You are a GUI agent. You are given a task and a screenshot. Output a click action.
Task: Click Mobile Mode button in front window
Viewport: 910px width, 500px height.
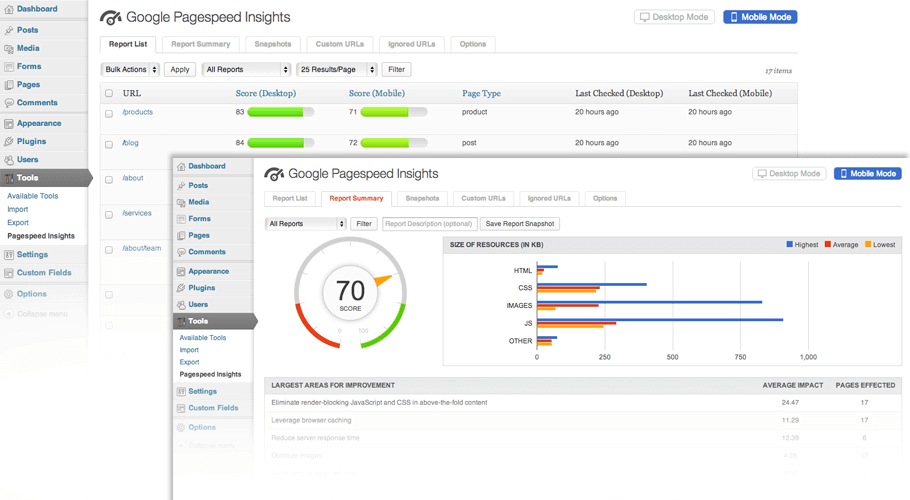868,173
